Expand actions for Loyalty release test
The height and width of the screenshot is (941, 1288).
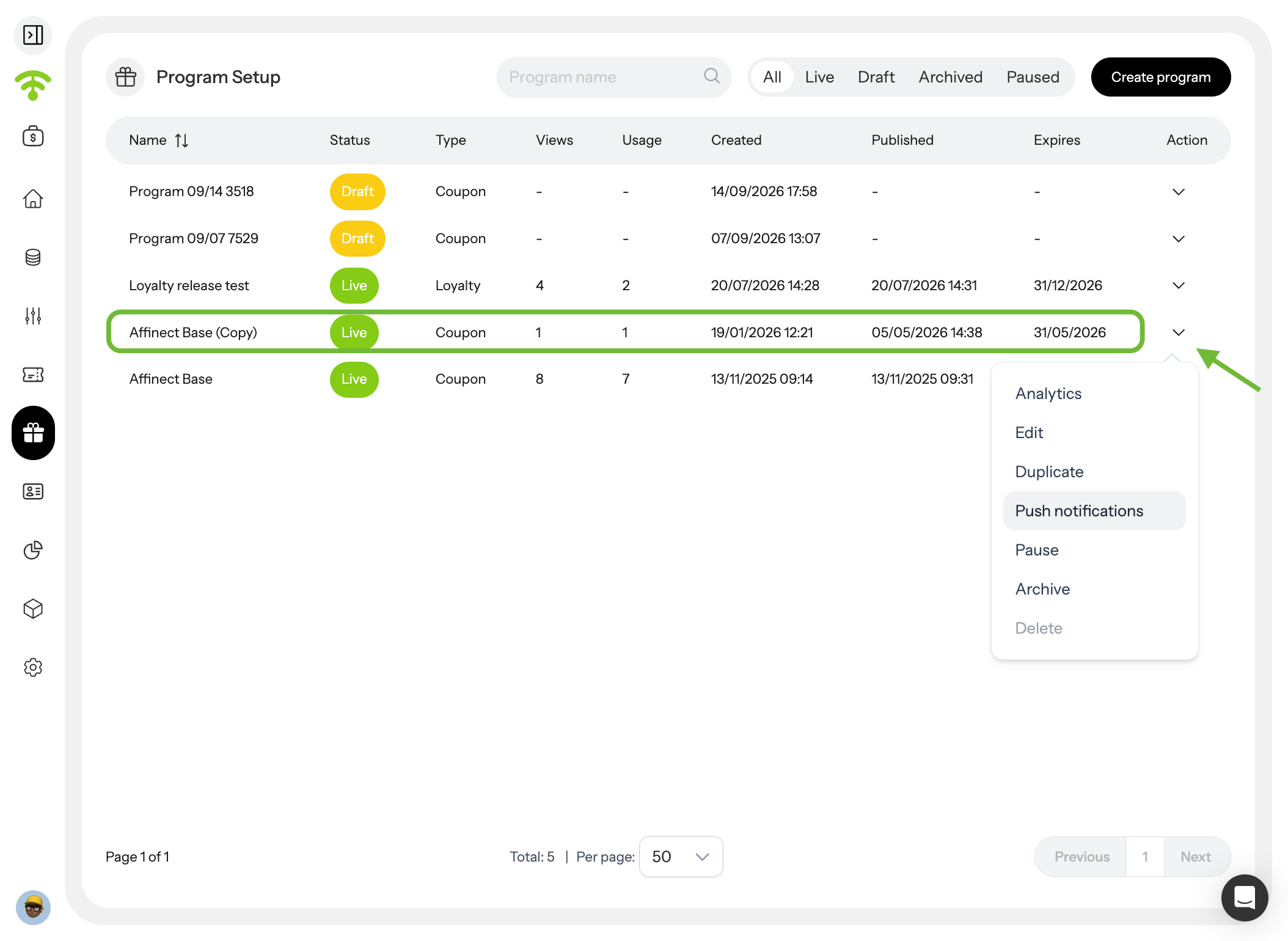[x=1179, y=285]
